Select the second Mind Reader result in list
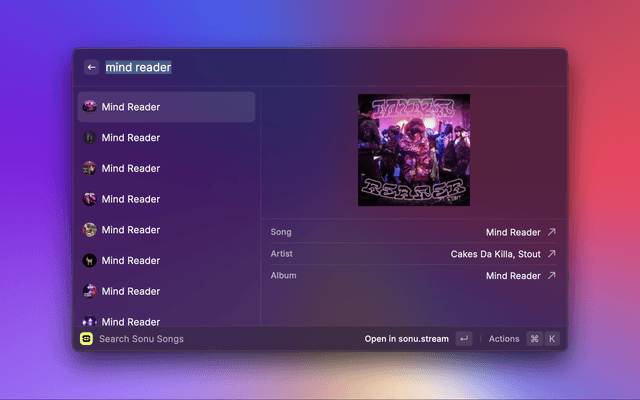The height and width of the screenshot is (400, 640). [x=166, y=138]
